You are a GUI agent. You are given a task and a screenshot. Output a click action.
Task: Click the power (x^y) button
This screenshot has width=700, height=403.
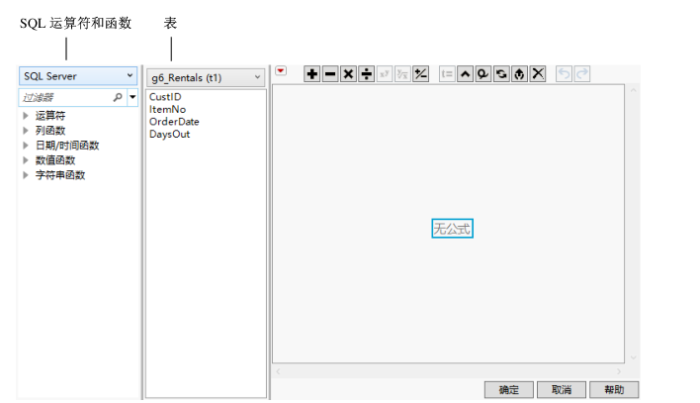(x=384, y=74)
